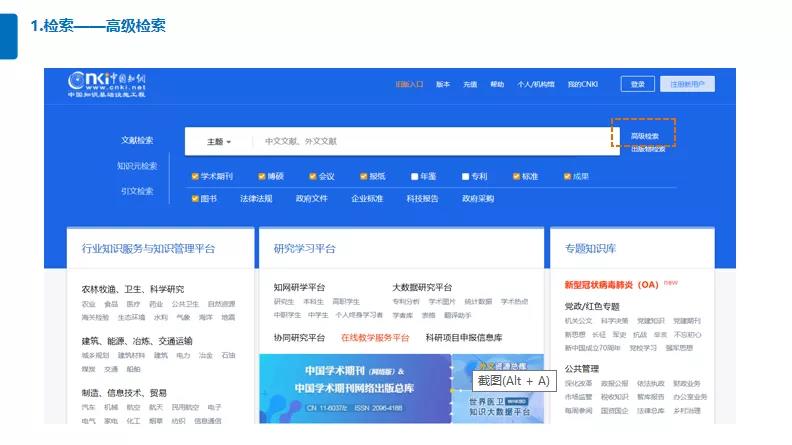Toggle the 报纸 checkbox

(363, 176)
